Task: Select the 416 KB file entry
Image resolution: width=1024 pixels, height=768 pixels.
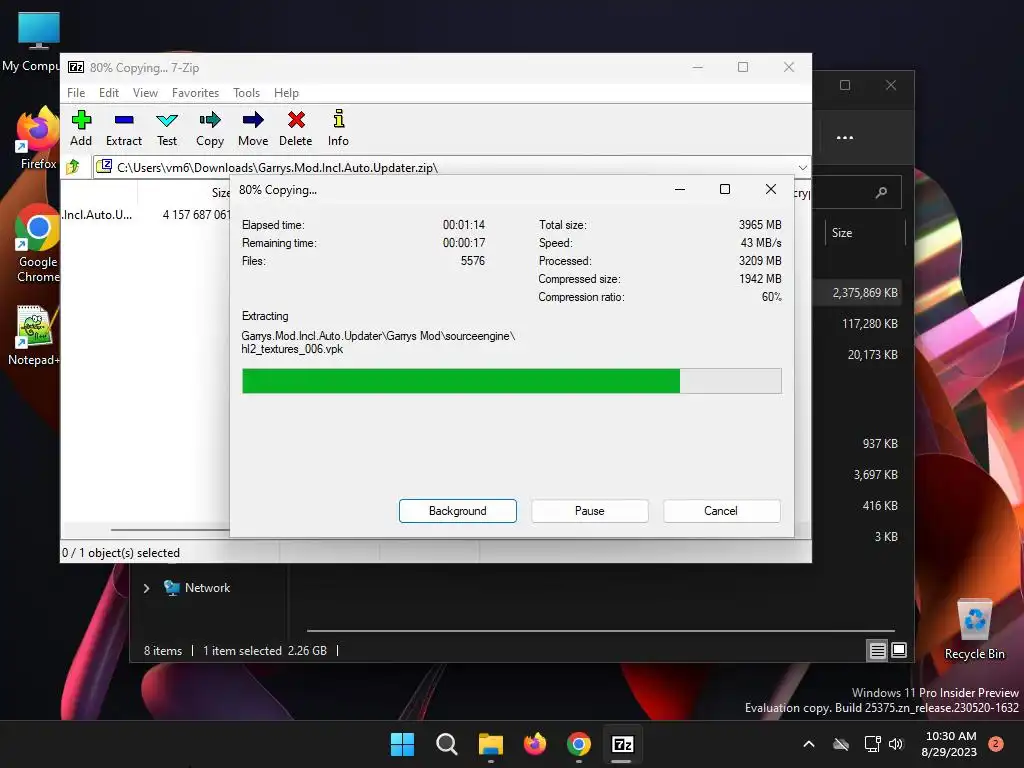Action: pyautogui.click(x=880, y=505)
